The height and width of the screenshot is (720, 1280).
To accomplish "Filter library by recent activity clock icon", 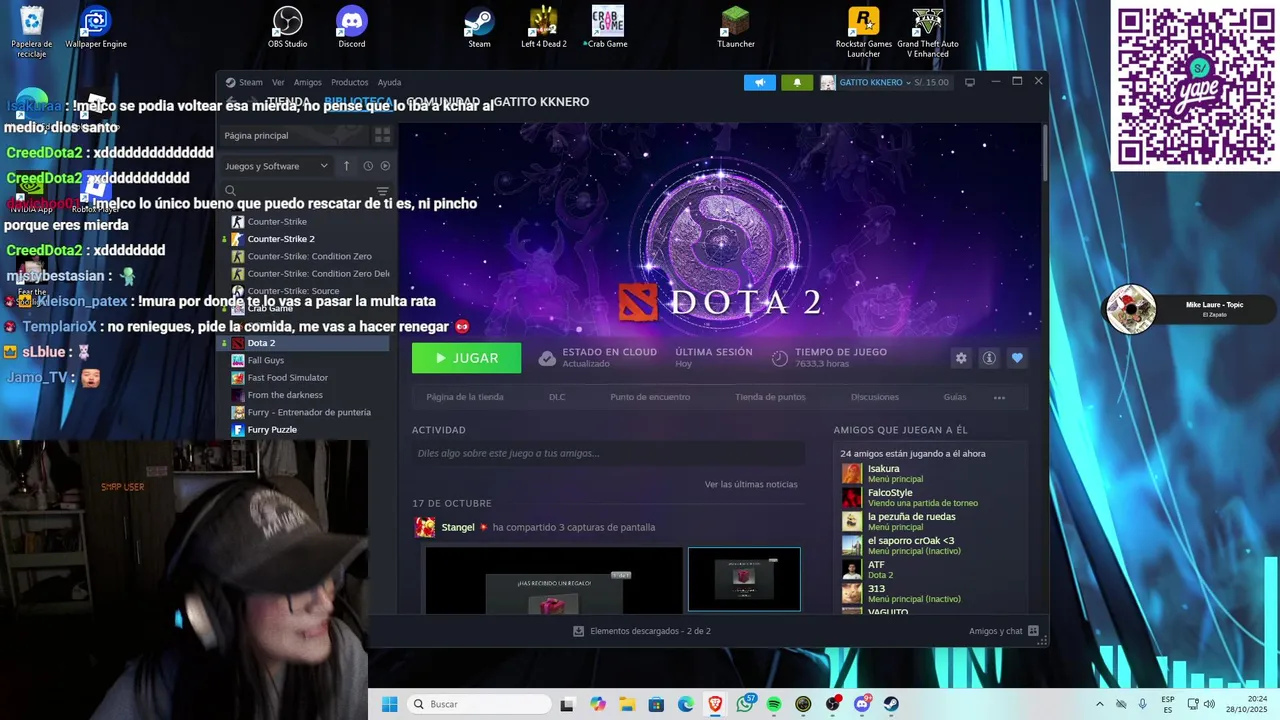I will coord(368,166).
